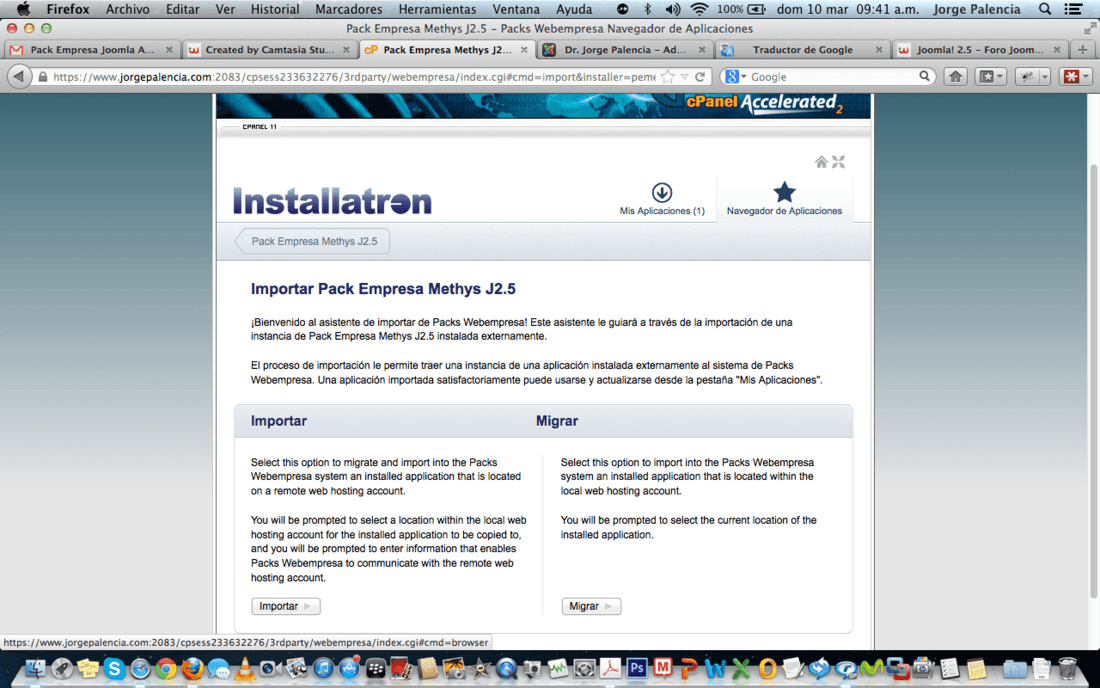Open a new tab with plus button

click(x=1082, y=50)
